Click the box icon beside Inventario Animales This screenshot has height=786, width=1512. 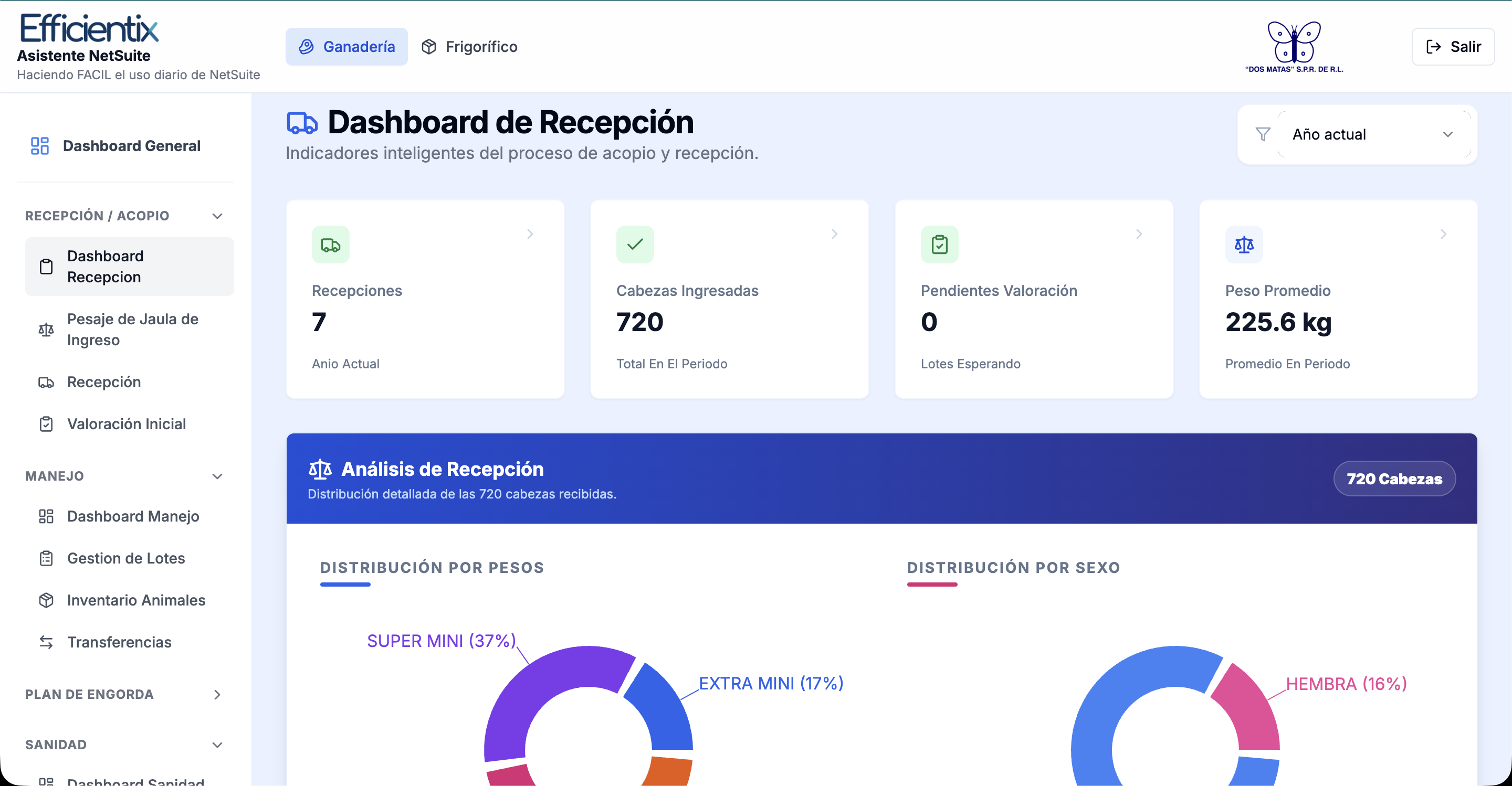click(x=46, y=600)
